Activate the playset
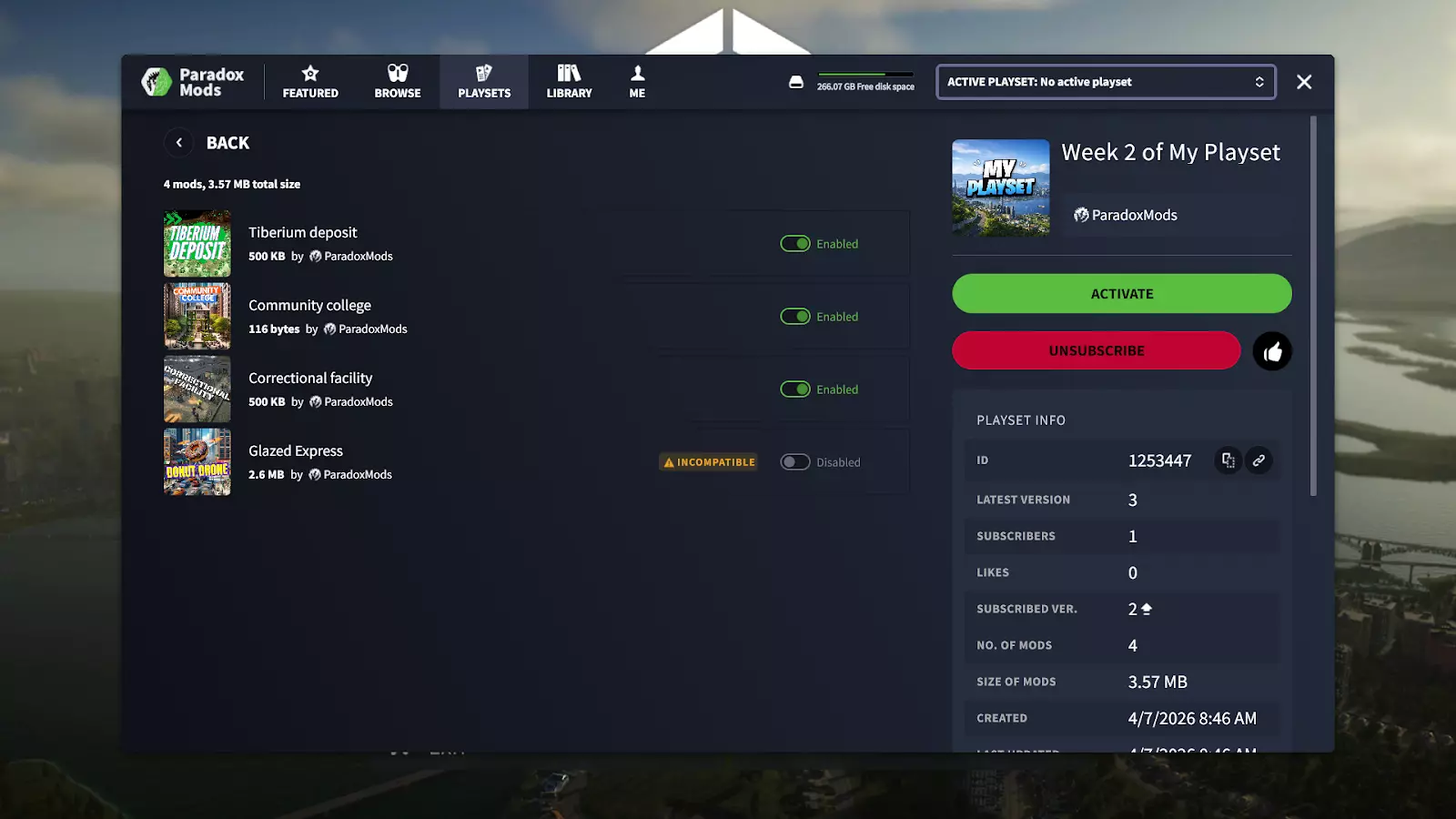Screen dimensions: 1456x819 (x=1122, y=294)
